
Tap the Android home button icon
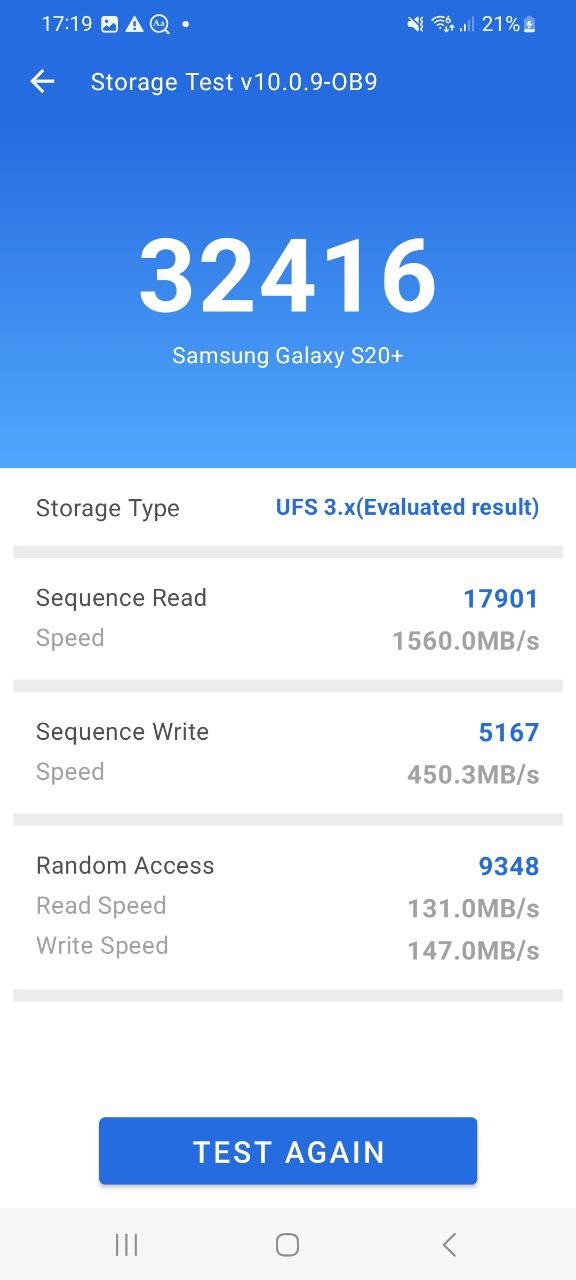point(287,1244)
